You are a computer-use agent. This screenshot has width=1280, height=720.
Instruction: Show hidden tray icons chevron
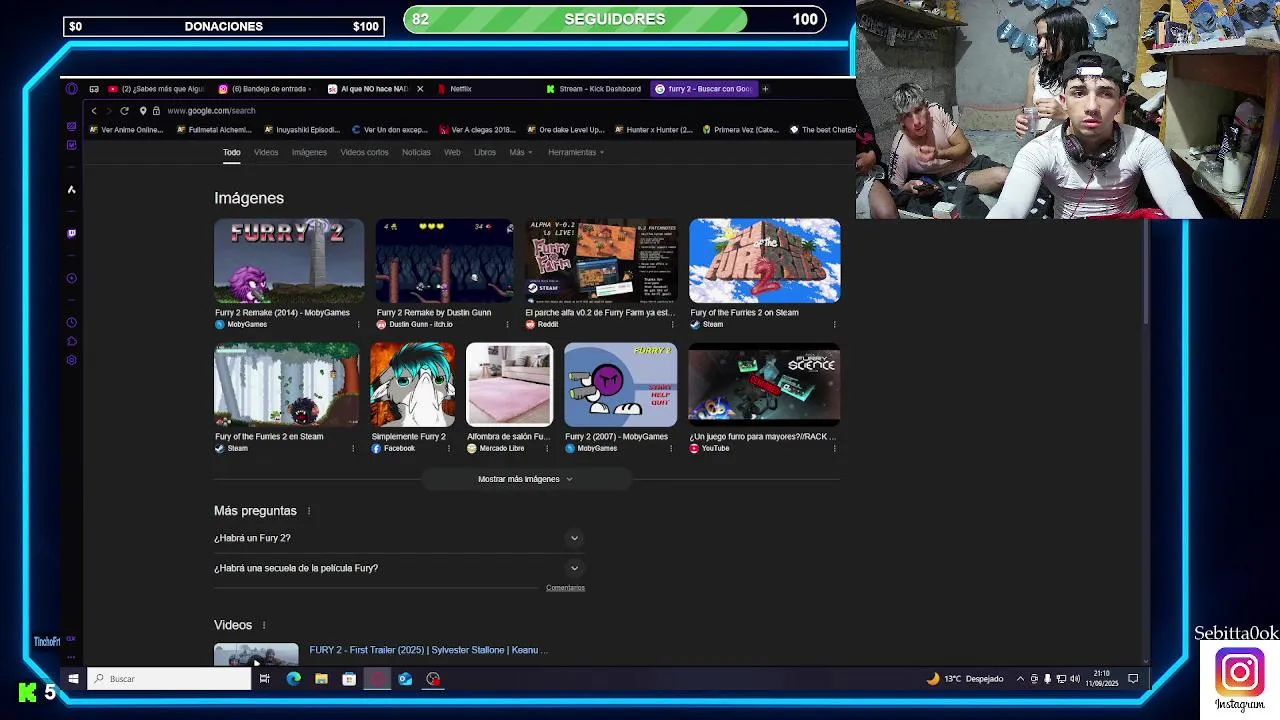pyautogui.click(x=1020, y=679)
